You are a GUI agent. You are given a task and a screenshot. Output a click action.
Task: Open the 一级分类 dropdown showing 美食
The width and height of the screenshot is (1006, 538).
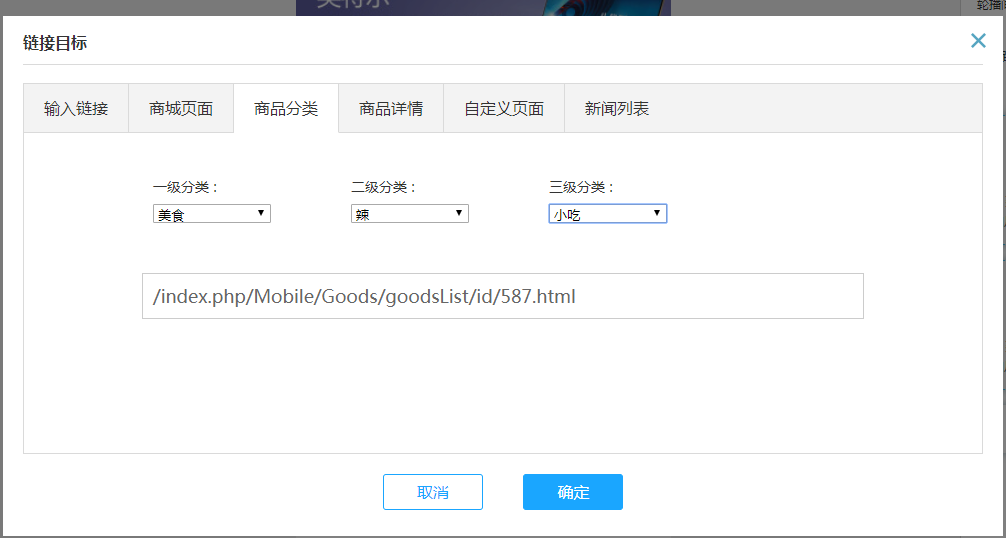[212, 214]
